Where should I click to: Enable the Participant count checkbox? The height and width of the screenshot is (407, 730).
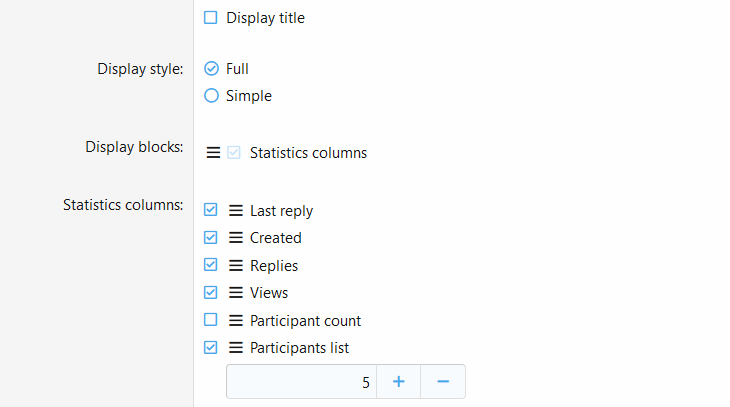(210, 319)
